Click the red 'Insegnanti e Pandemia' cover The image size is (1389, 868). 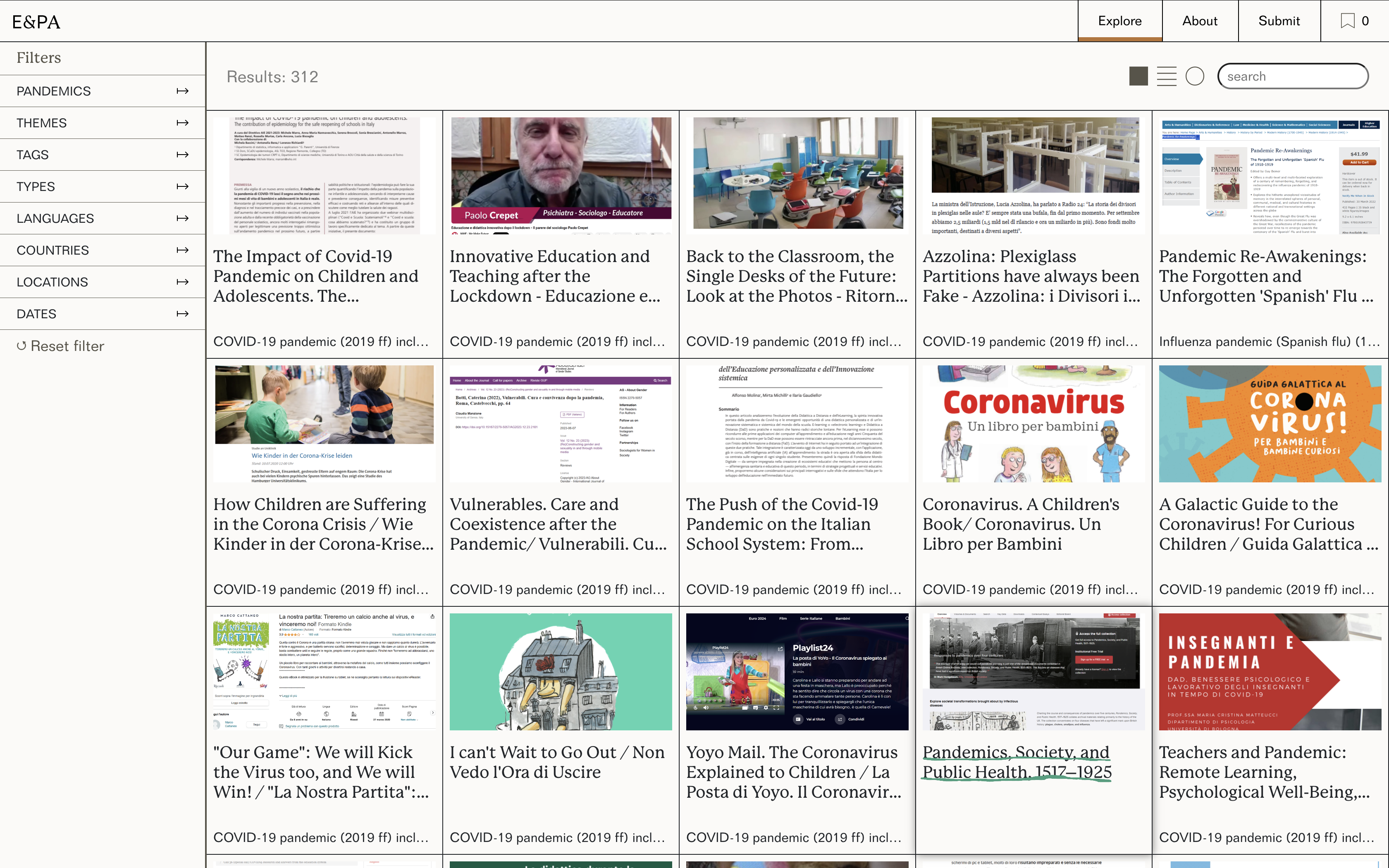click(x=1270, y=672)
